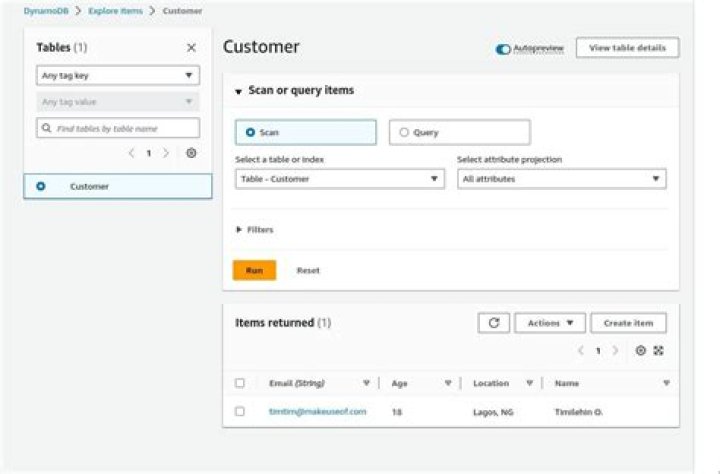This screenshot has width=720, height=474.
Task: Go to previous page of items returned
Action: pyautogui.click(x=581, y=350)
